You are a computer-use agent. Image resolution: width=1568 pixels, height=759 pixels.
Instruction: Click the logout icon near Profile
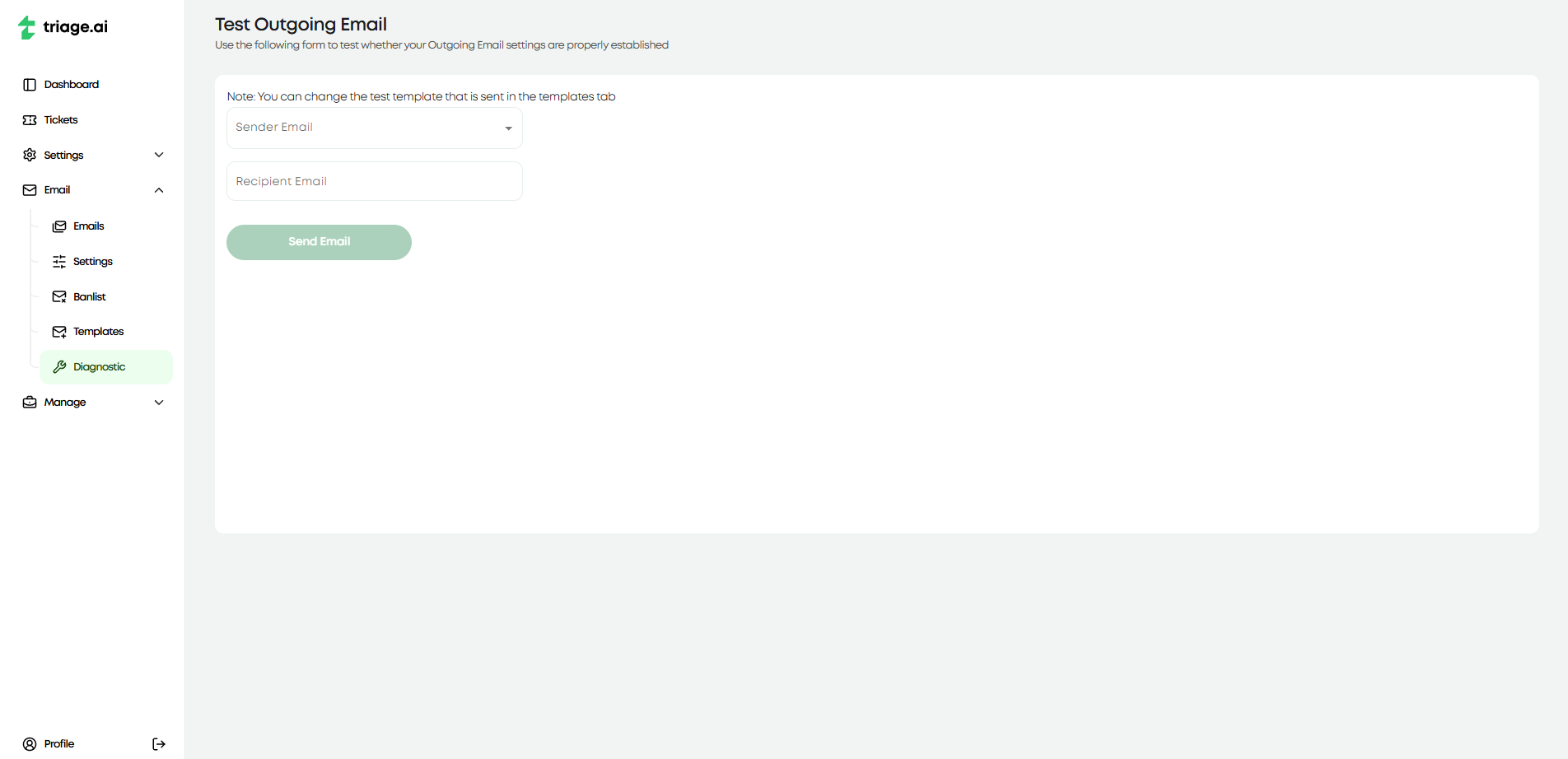tap(158, 743)
